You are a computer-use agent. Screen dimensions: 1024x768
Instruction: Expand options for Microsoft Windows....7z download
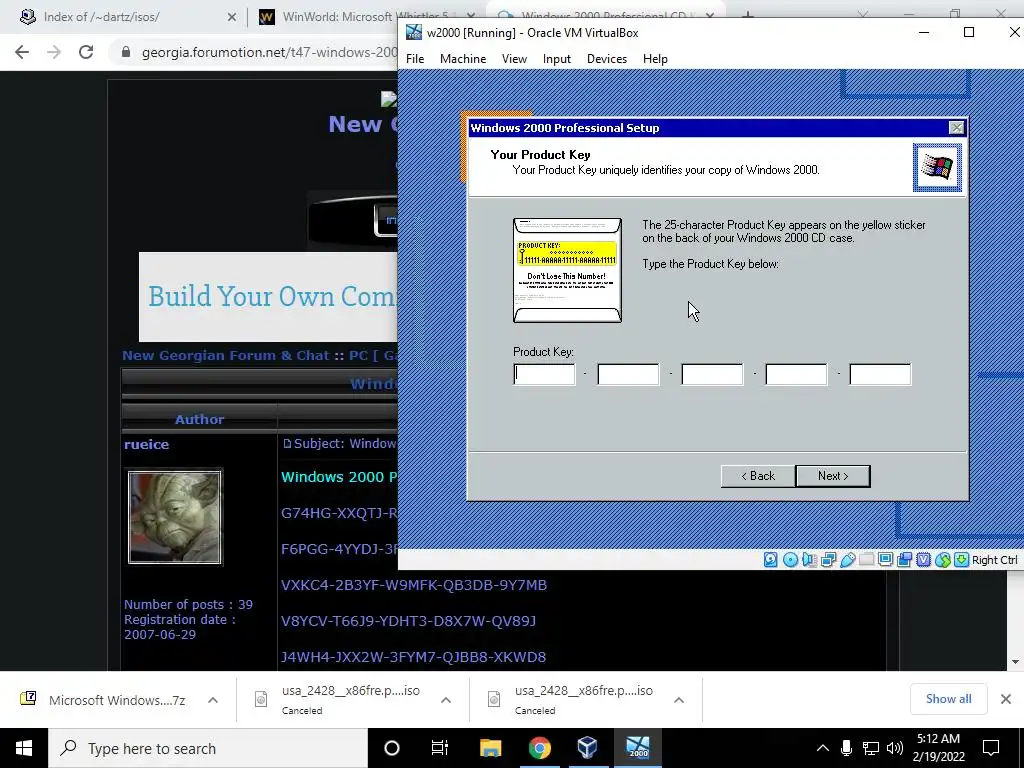coord(213,700)
